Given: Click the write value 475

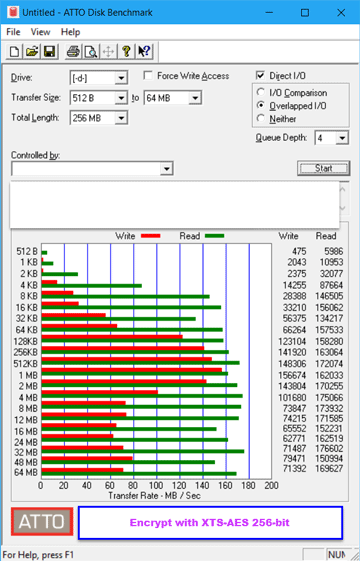Looking at the screenshot, I should (299, 251).
